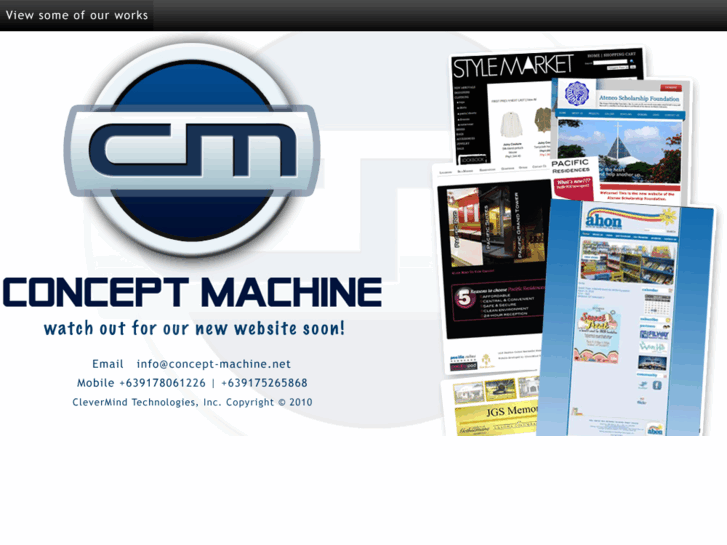The image size is (727, 545).
Task: Click CleverMind Technologies copyright line
Action: tap(192, 402)
